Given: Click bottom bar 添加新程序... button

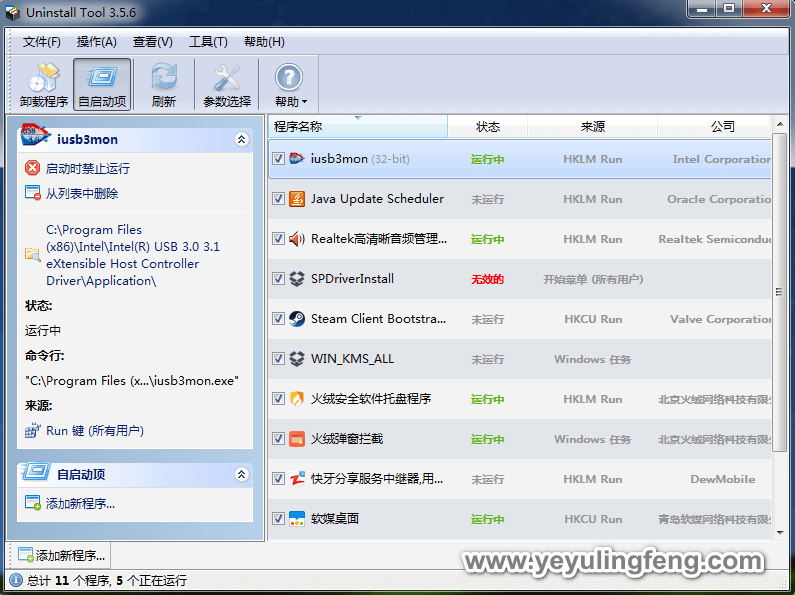Looking at the screenshot, I should click(x=61, y=555).
